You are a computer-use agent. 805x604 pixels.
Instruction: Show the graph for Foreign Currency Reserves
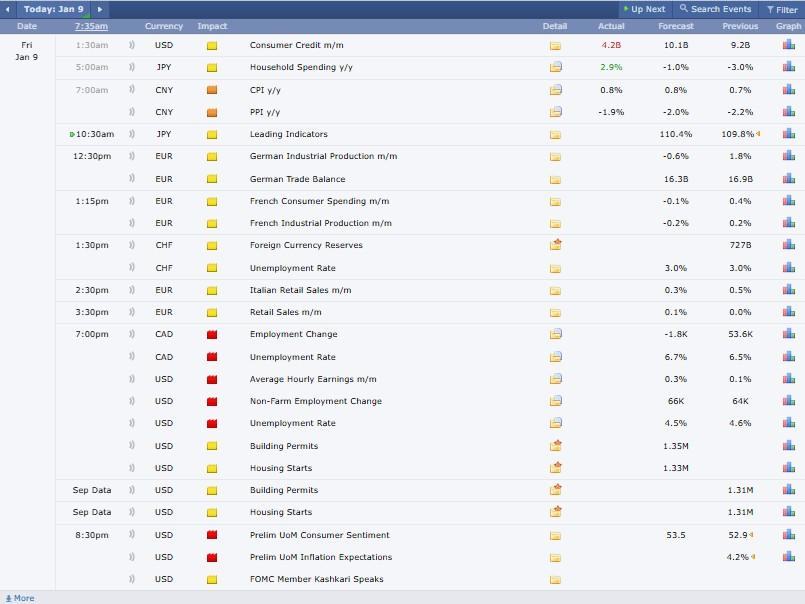tap(788, 245)
